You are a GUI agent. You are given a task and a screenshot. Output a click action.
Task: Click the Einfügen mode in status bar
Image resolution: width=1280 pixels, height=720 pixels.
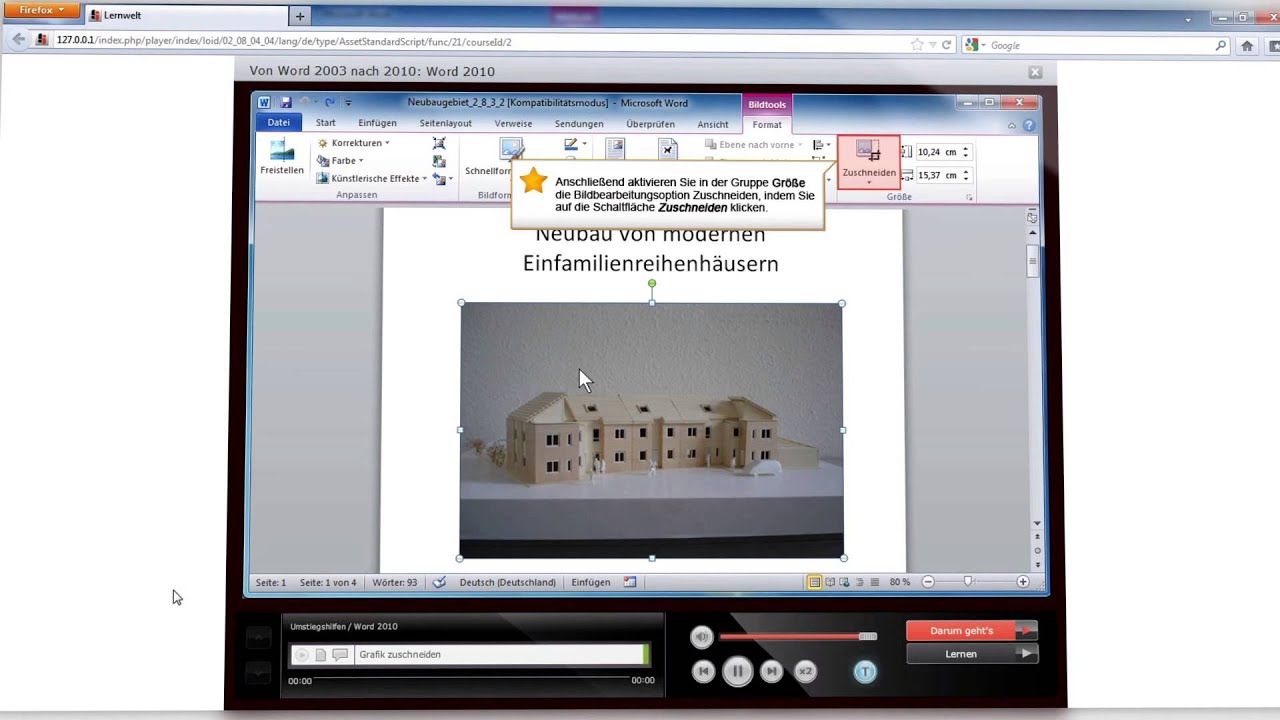coord(591,582)
